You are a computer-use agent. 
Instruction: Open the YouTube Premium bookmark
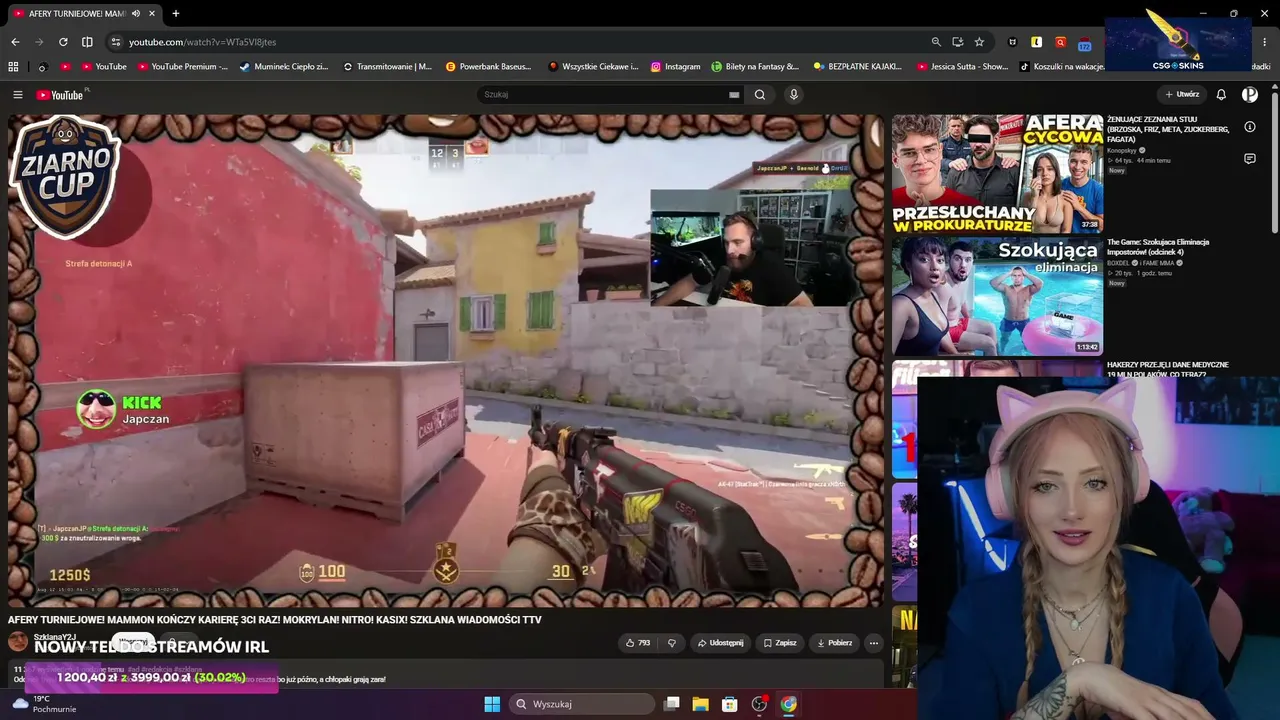[183, 67]
